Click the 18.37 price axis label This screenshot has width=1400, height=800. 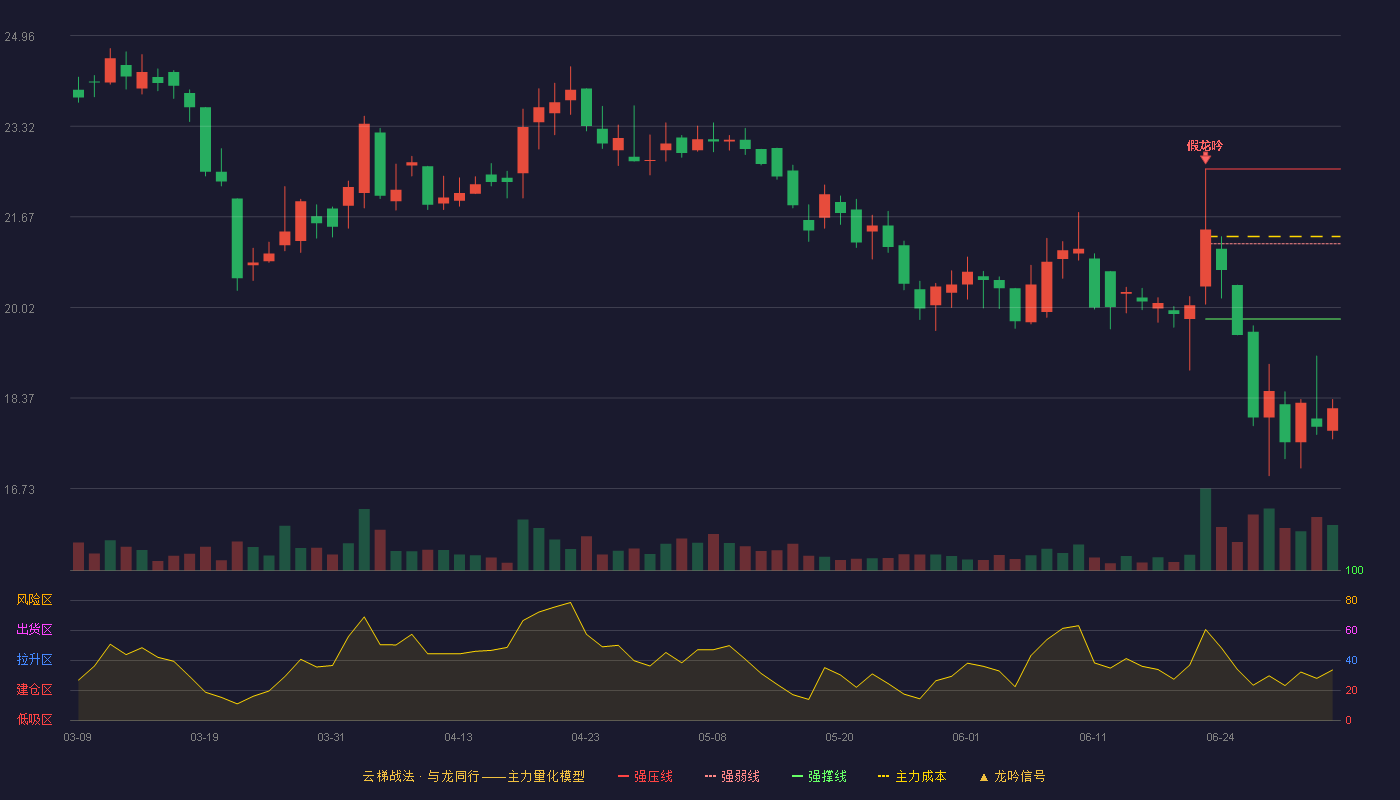[x=19, y=398]
